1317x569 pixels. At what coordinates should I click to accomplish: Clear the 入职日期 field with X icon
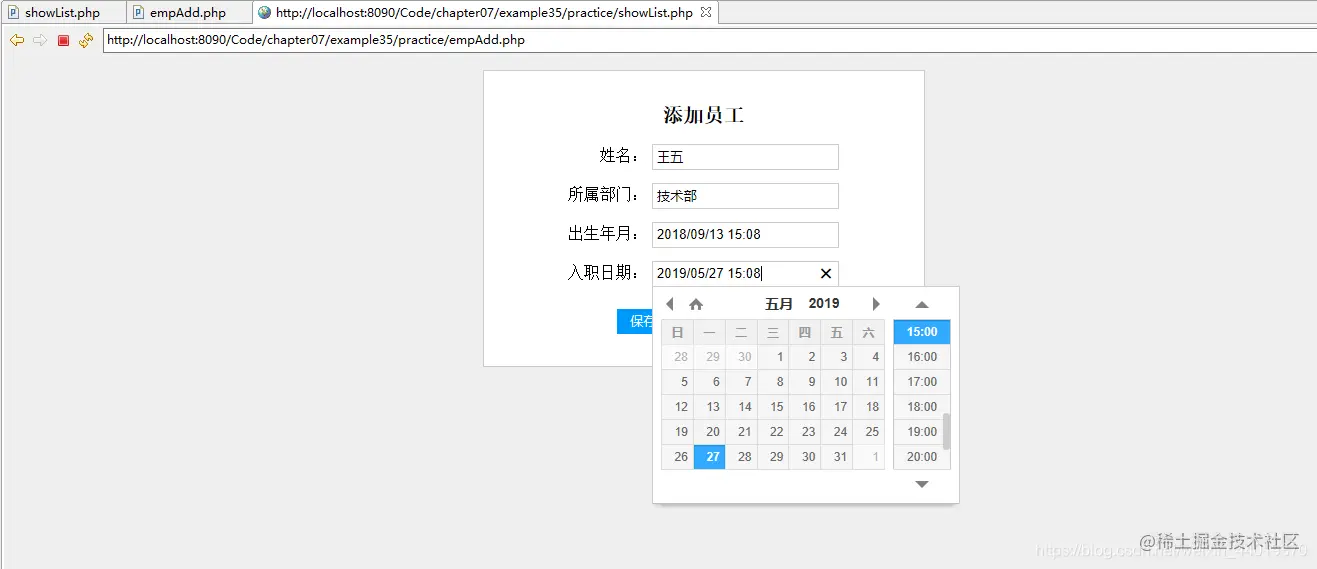click(826, 274)
